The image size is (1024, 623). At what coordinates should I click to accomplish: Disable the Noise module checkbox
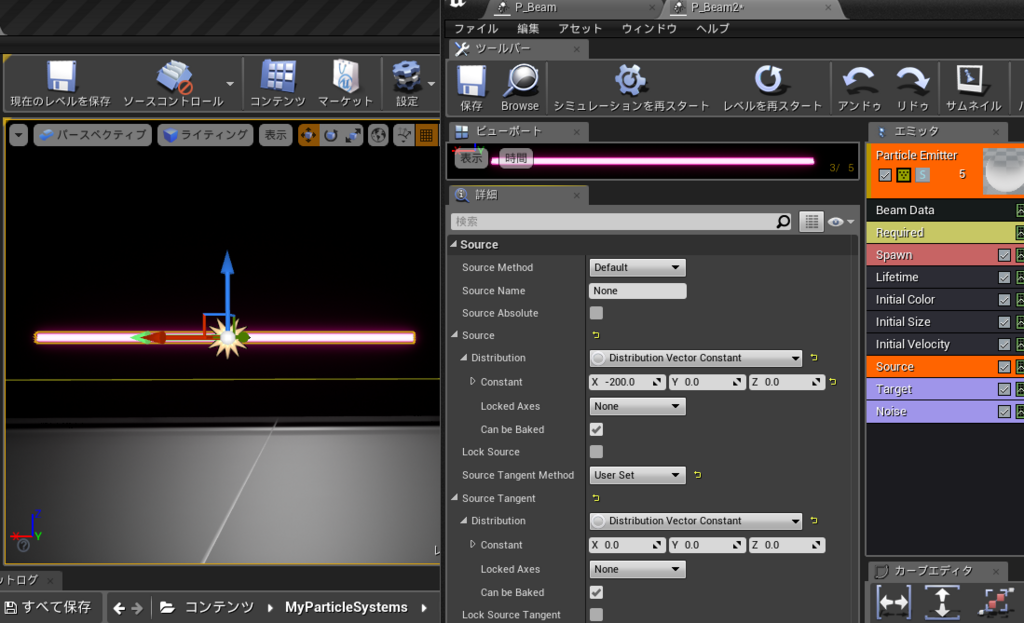1004,411
